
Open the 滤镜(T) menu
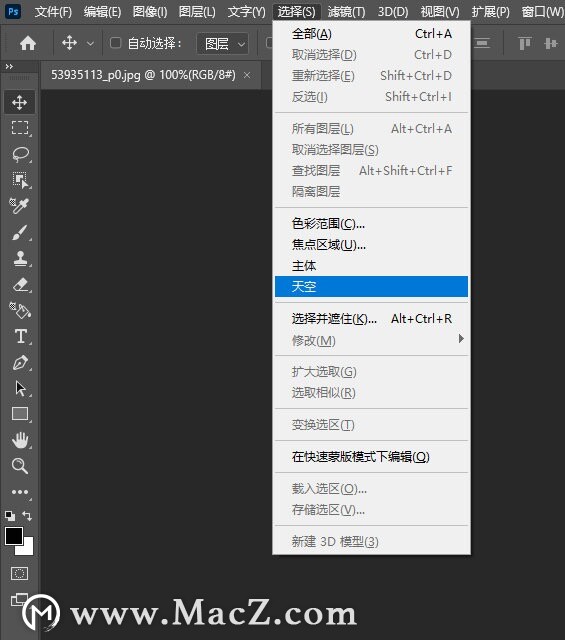pos(346,12)
